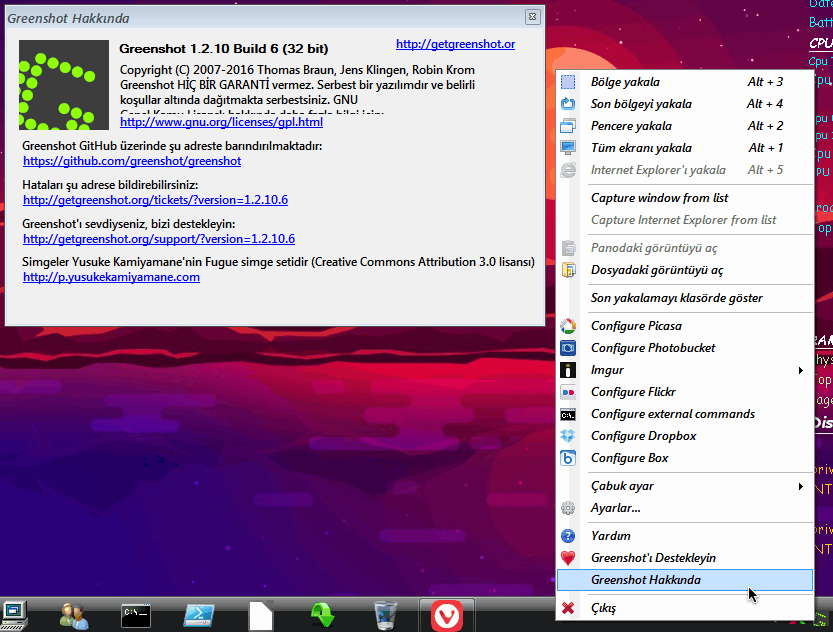Select Capture window from list
Viewport: 833px width, 632px height.
coord(685,198)
